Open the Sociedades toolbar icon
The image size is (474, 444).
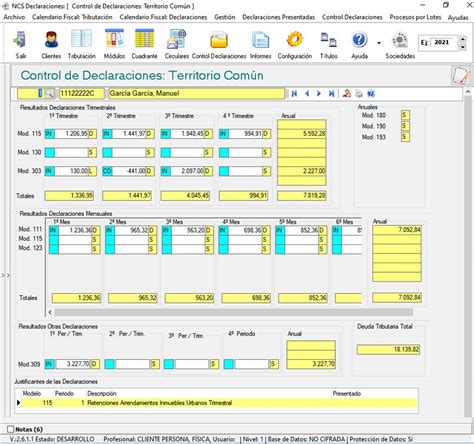(x=400, y=41)
